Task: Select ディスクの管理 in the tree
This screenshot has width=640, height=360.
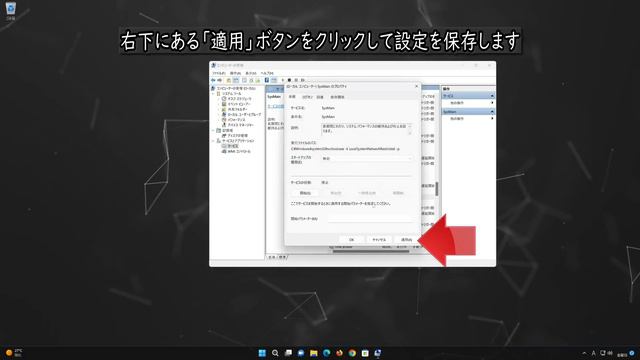Action: click(235, 136)
